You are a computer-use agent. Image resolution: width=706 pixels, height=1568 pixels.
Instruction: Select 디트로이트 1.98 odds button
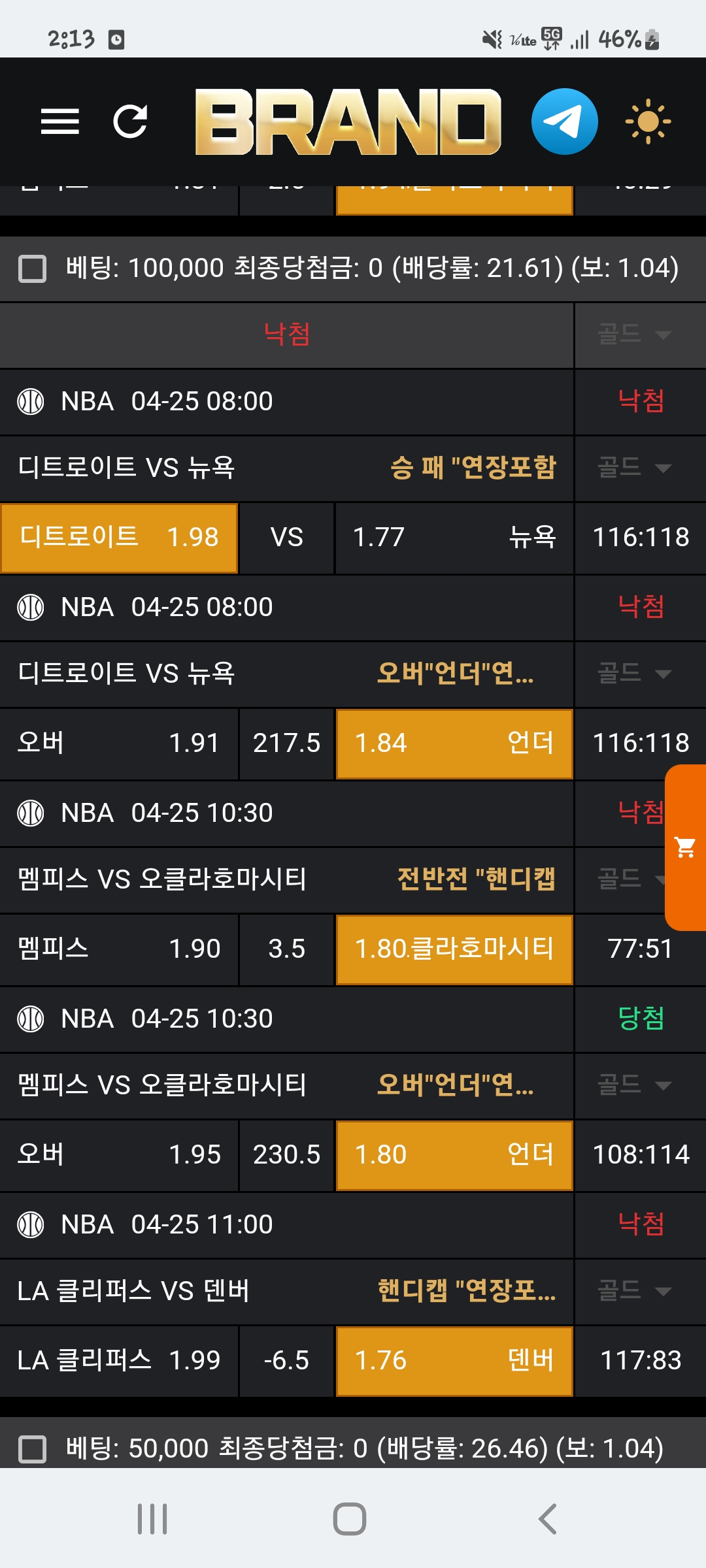[119, 538]
